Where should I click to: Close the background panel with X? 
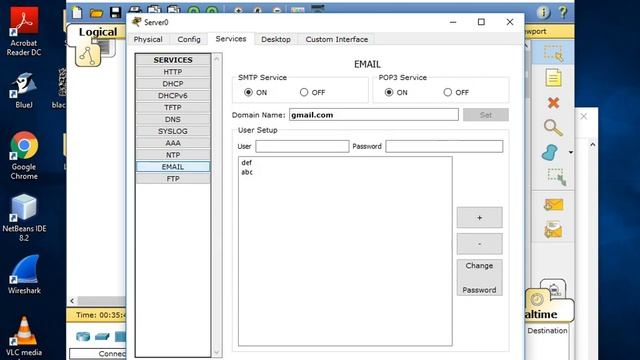coord(584,116)
